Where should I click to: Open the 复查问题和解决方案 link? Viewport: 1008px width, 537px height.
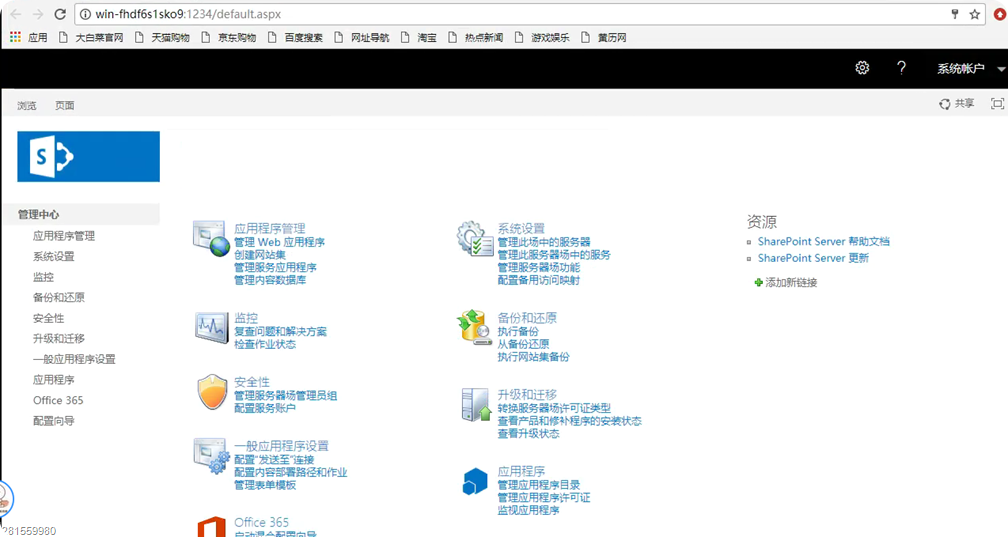point(280,332)
